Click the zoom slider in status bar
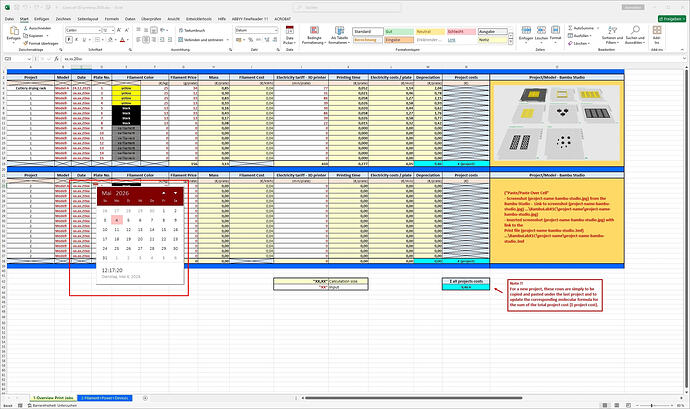Image resolution: width=690 pixels, height=409 pixels. coord(652,405)
